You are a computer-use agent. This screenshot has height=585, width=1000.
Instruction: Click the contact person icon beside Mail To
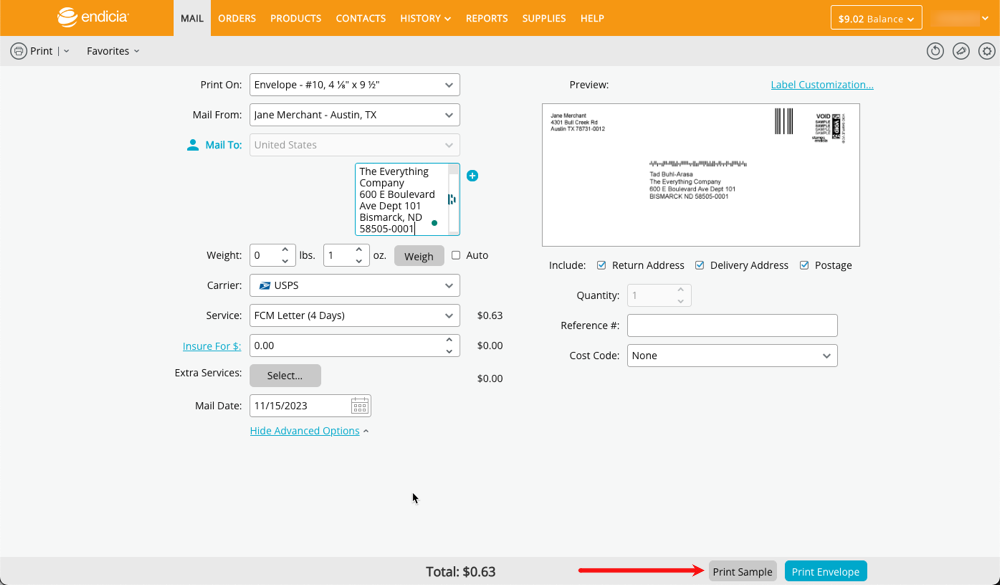[193, 145]
